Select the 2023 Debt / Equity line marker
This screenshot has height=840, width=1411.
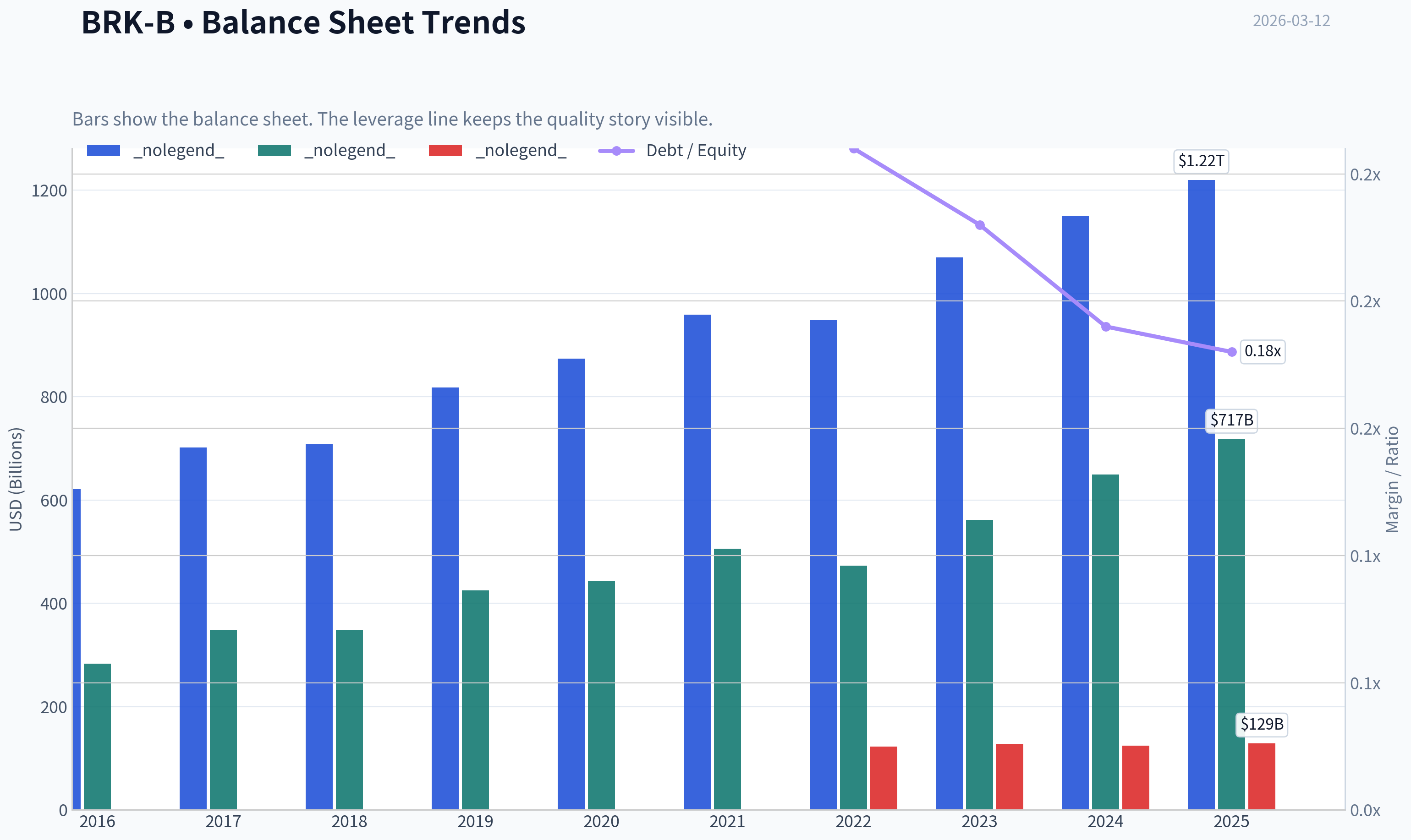pyautogui.click(x=980, y=225)
